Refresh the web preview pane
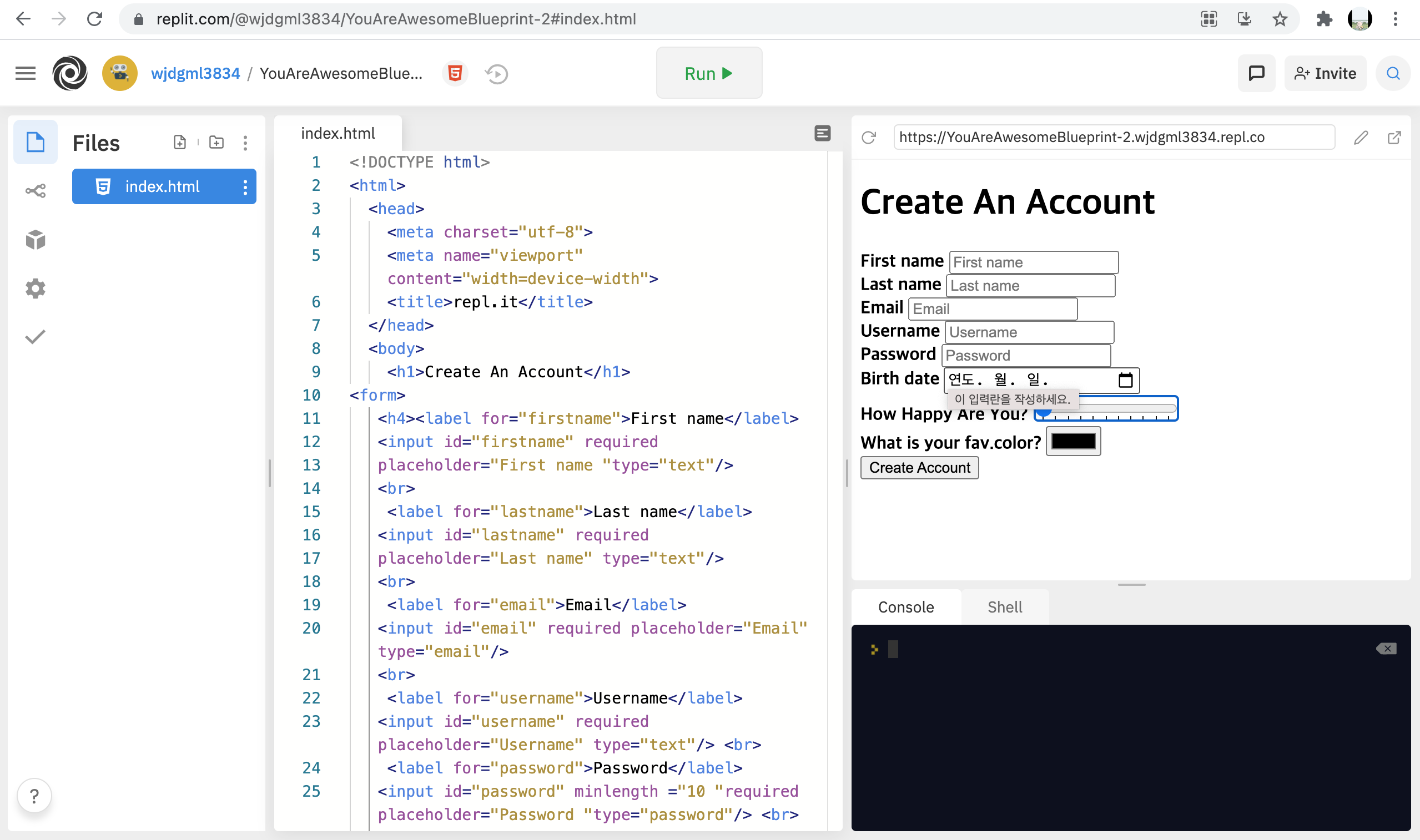The image size is (1420, 840). point(869,138)
